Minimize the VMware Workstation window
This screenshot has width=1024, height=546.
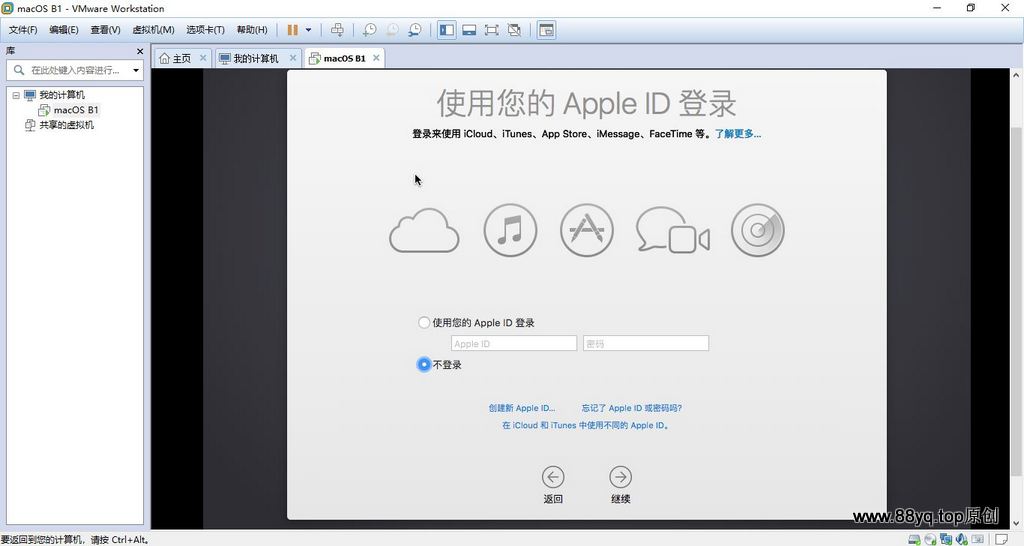(x=937, y=8)
